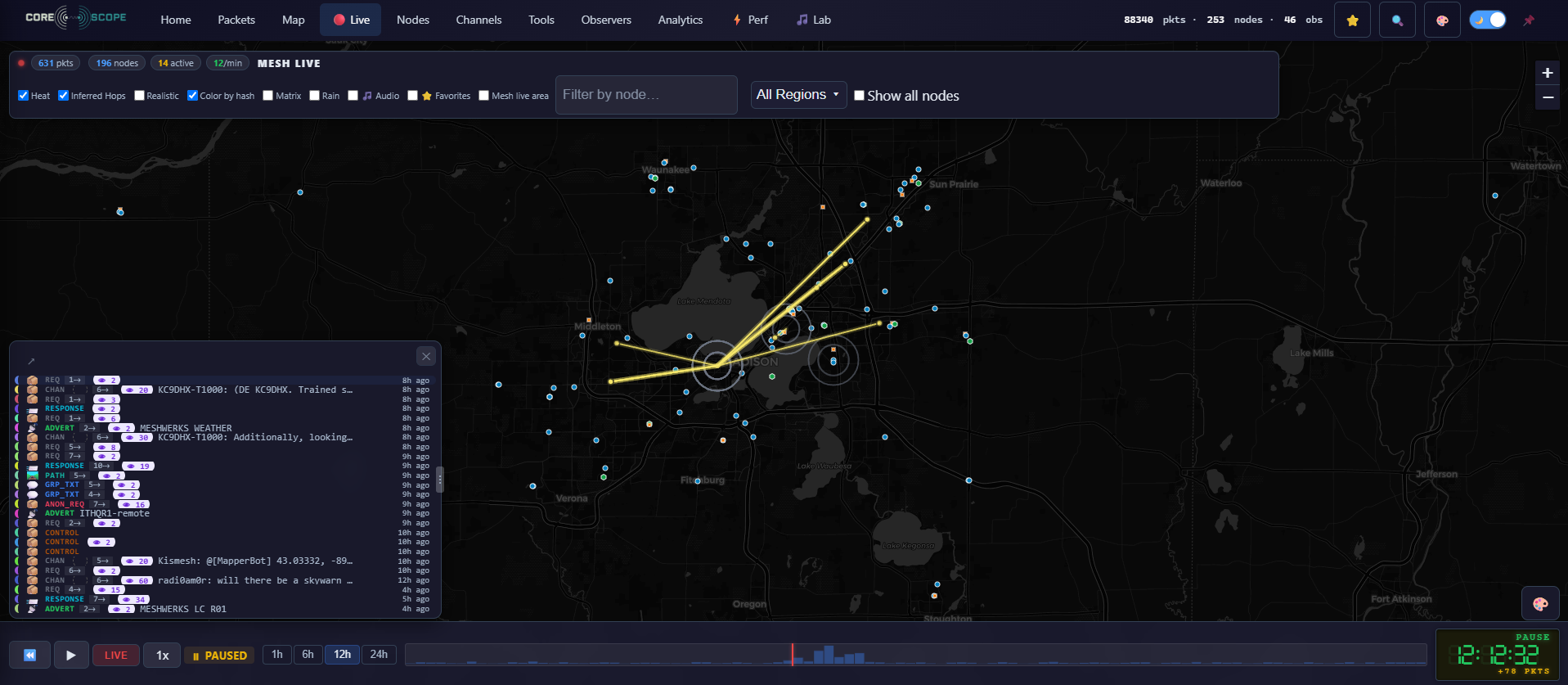This screenshot has width=1568, height=685.
Task: Click the speech bubble icon on GRP_TXT 5 row
Action: pos(32,485)
